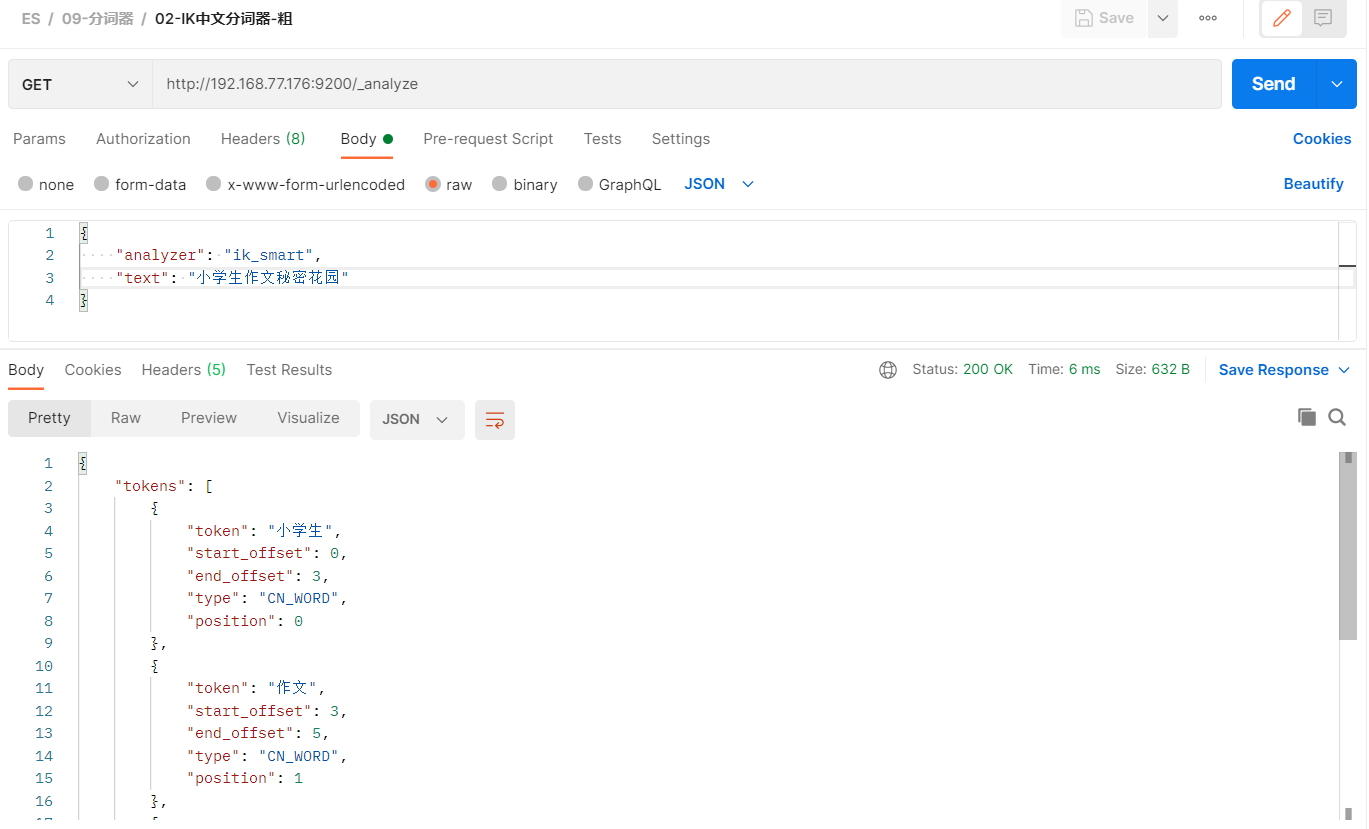Open the response JSON format dropdown

point(417,420)
